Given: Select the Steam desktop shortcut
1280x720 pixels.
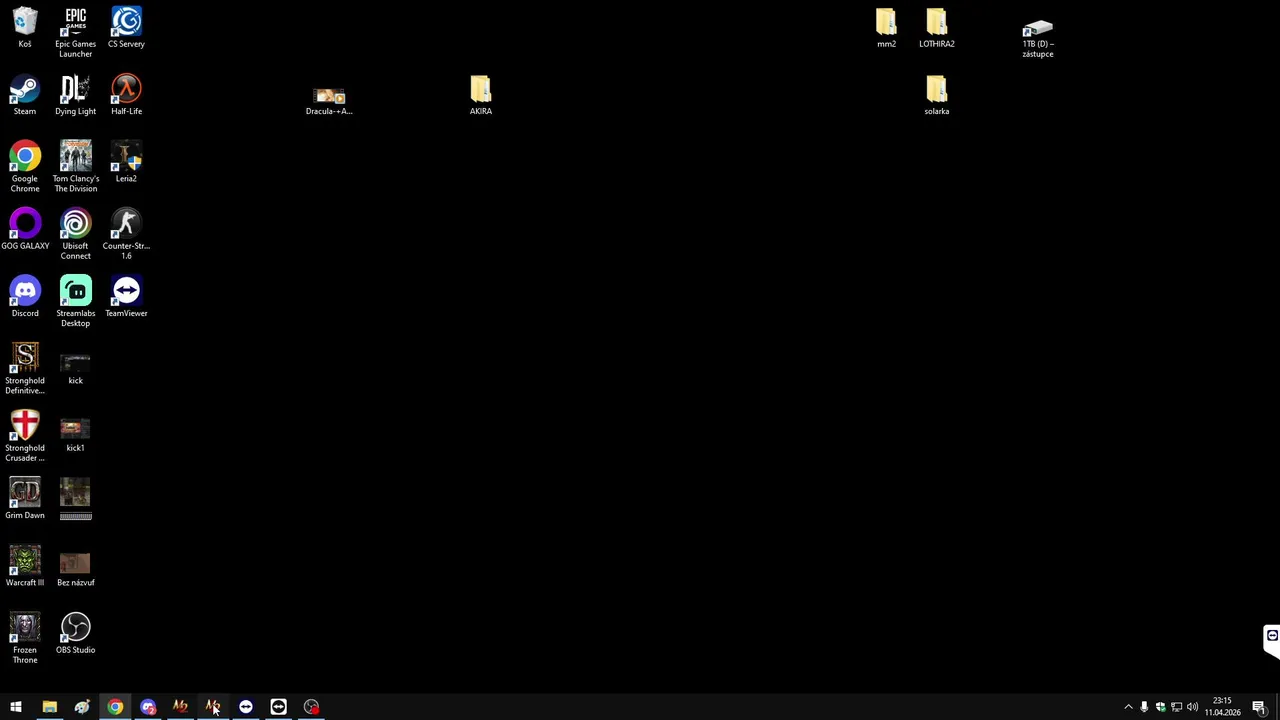Looking at the screenshot, I should pyautogui.click(x=25, y=95).
